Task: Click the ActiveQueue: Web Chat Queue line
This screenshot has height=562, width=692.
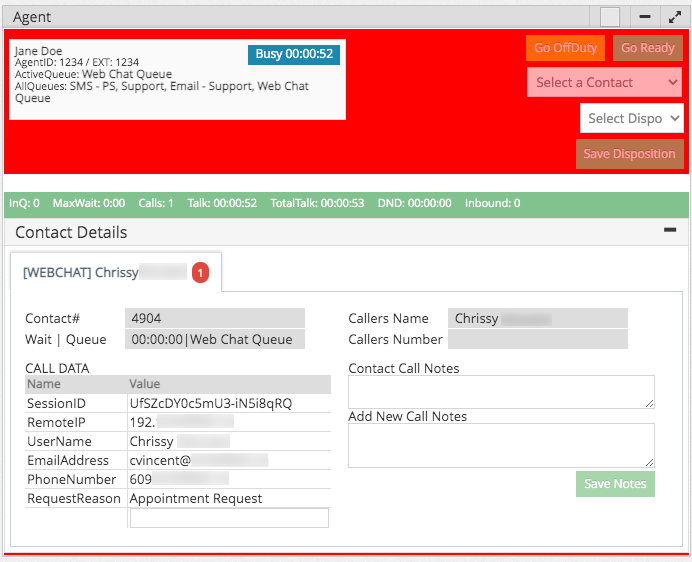Action: click(93, 74)
